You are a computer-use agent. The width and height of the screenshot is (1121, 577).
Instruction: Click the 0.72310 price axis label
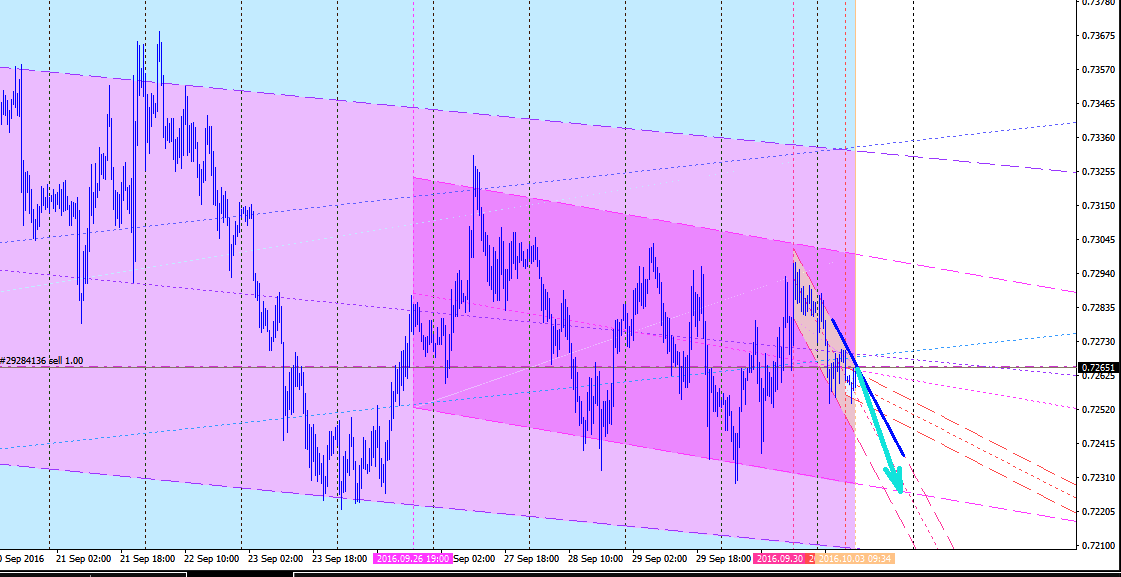coord(1097,477)
